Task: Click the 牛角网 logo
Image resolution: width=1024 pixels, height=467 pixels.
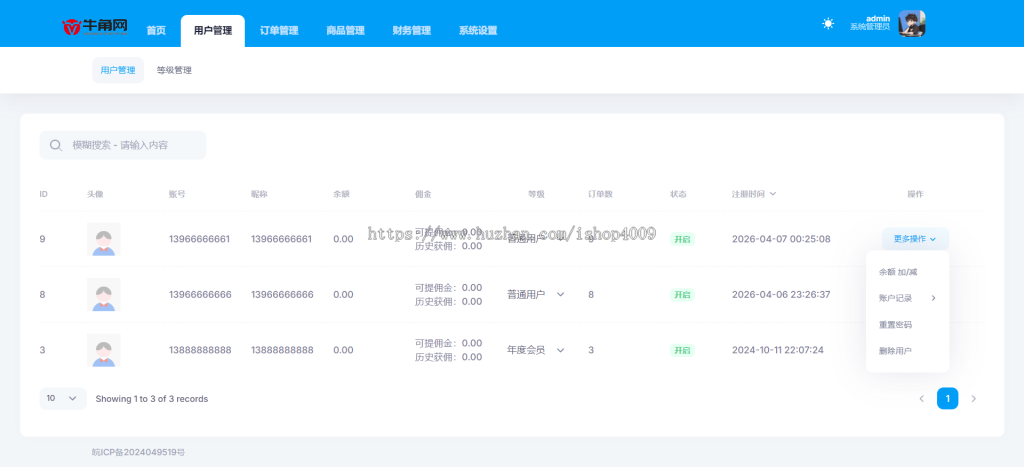Action: point(95,27)
